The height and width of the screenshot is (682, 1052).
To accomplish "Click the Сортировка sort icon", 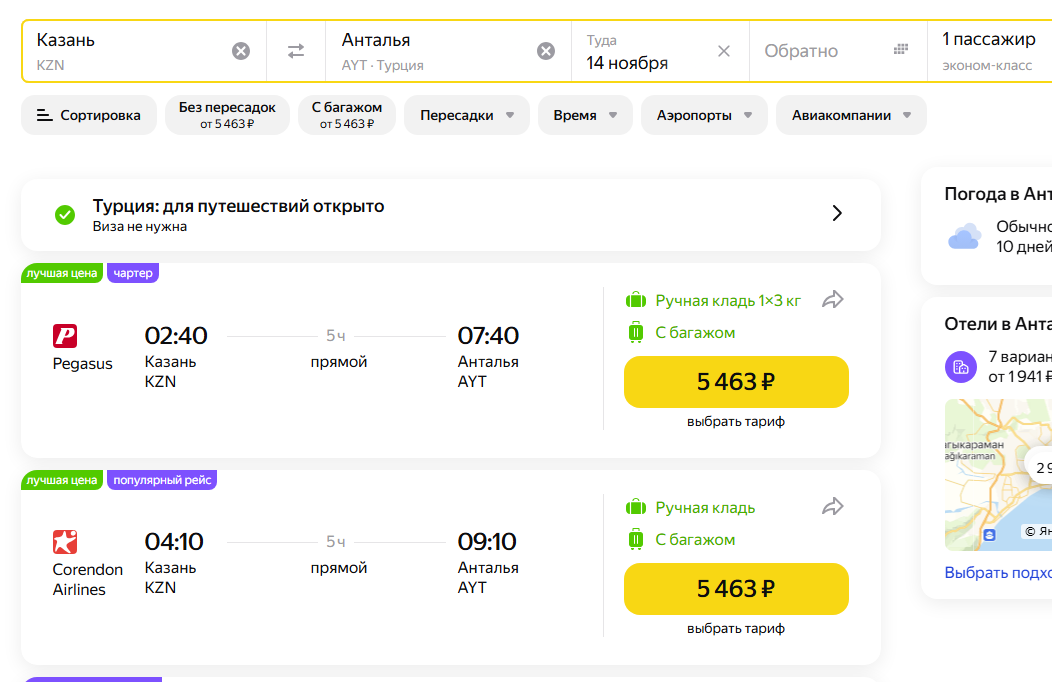I will (44, 115).
